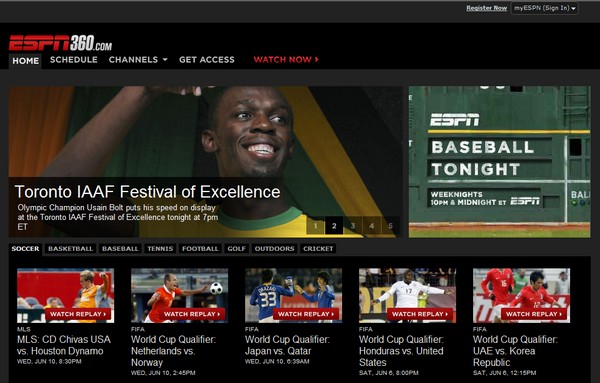600x383 pixels.
Task: Click title 'World Cup Qualifier: Japan vs. Qatar'
Action: [287, 345]
